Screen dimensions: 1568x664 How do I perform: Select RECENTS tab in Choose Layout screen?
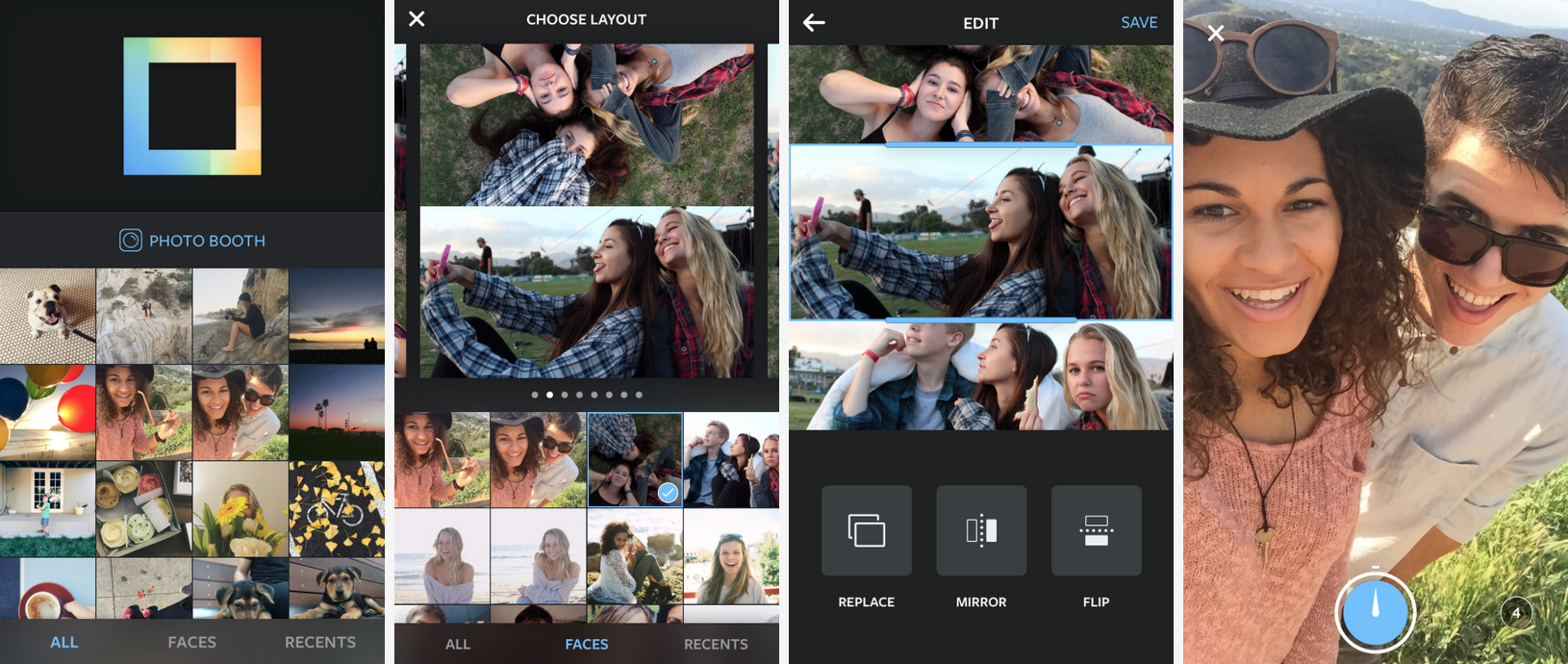[716, 644]
